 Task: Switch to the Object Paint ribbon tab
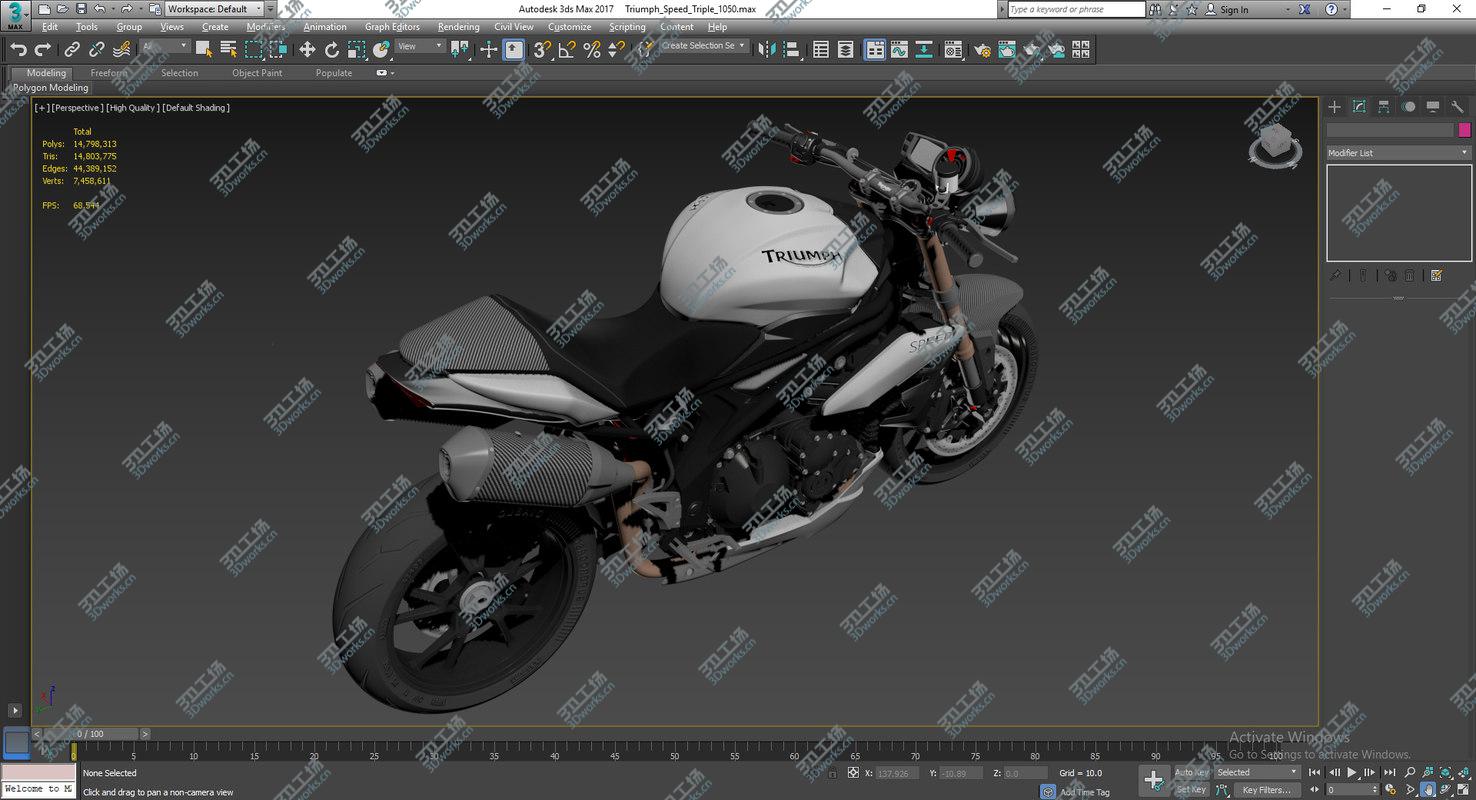[257, 73]
